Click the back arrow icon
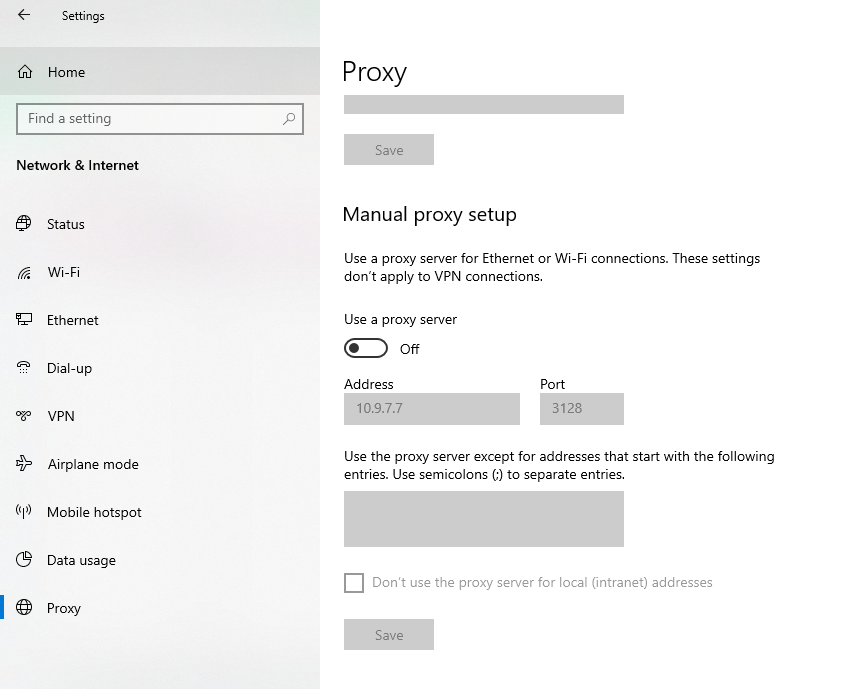Viewport: 846px width, 689px height. [x=24, y=15]
